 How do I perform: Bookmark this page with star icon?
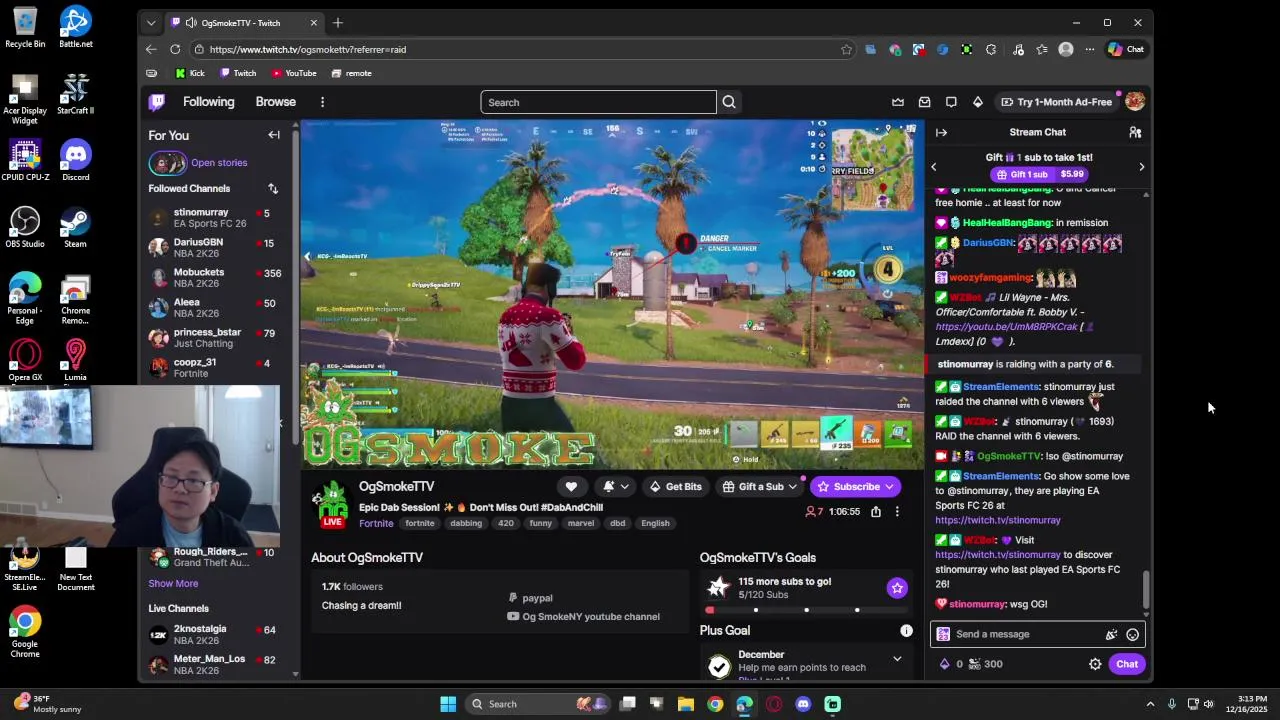tap(846, 49)
